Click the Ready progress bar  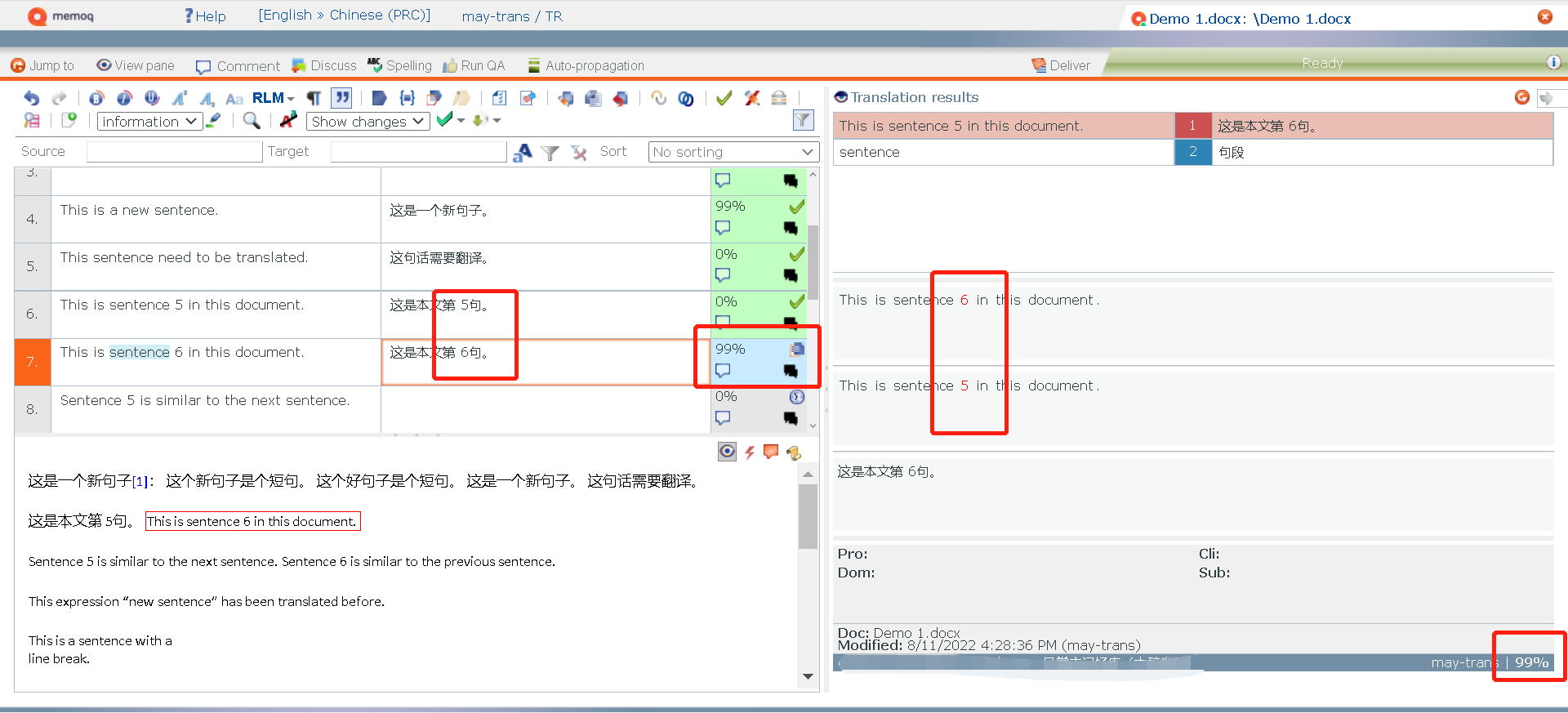click(1323, 63)
